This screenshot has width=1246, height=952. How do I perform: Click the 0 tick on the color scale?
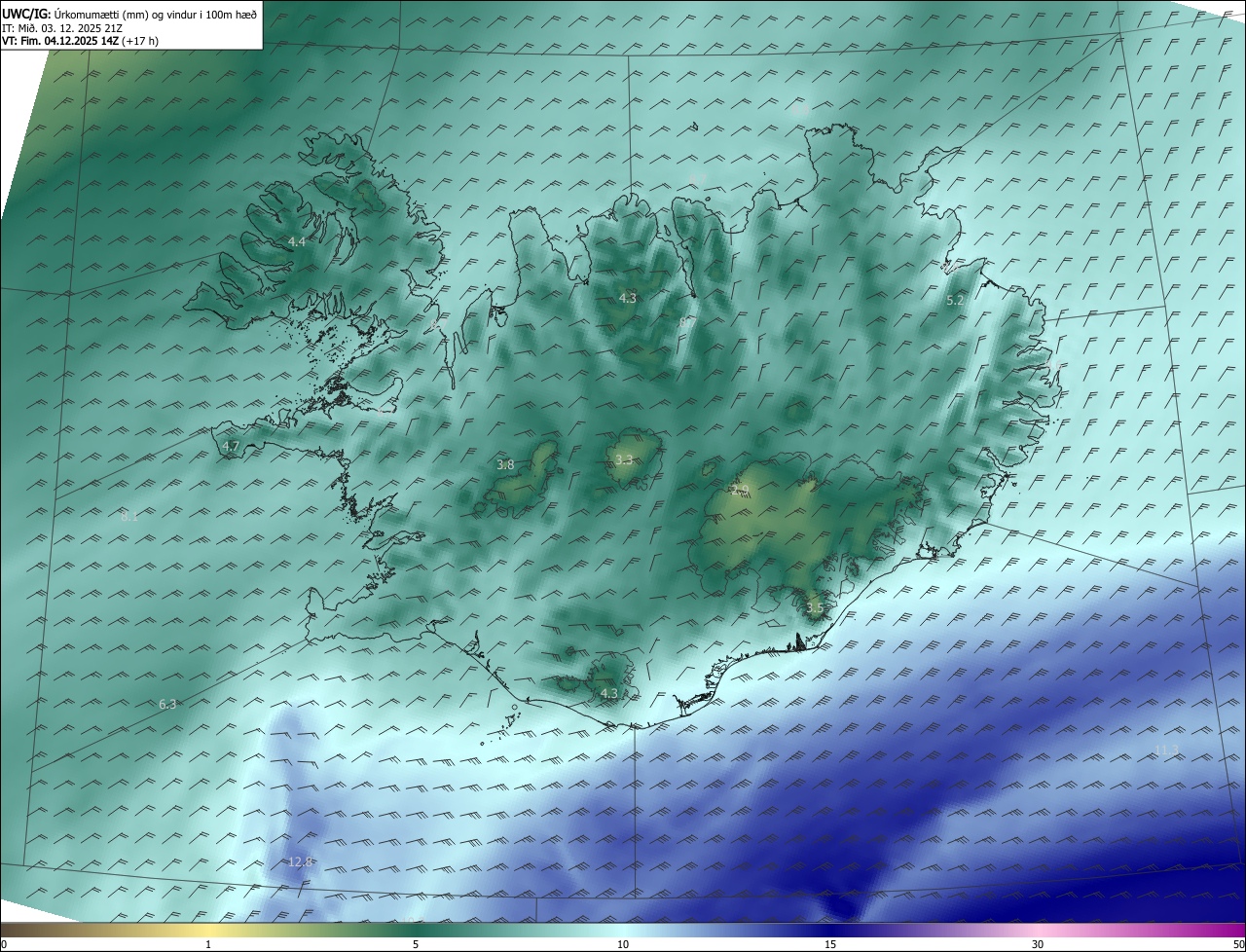pos(3,944)
